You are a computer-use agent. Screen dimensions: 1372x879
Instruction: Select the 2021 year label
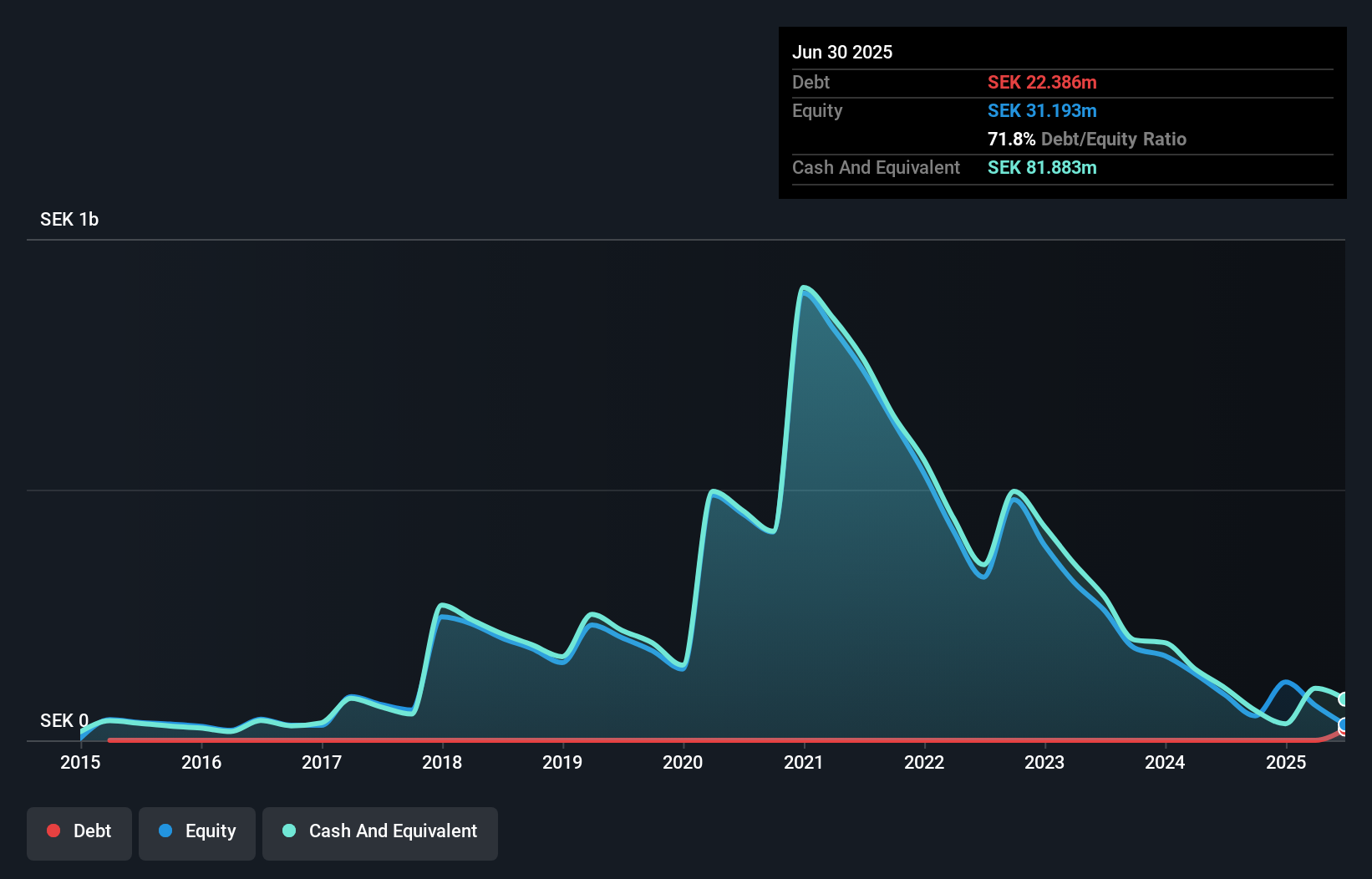point(803,763)
